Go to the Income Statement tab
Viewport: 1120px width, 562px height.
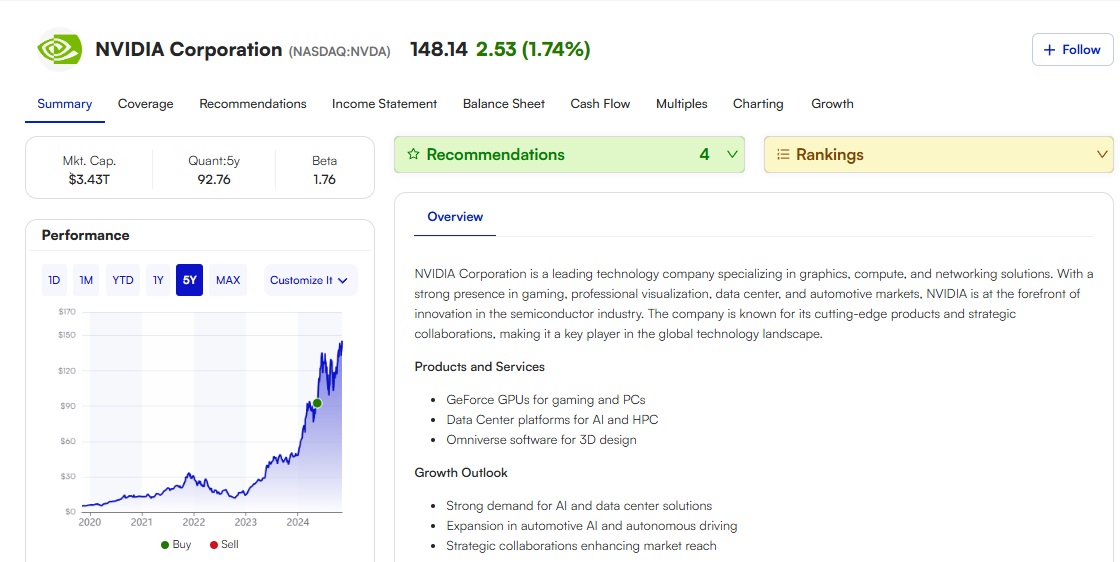pos(384,104)
